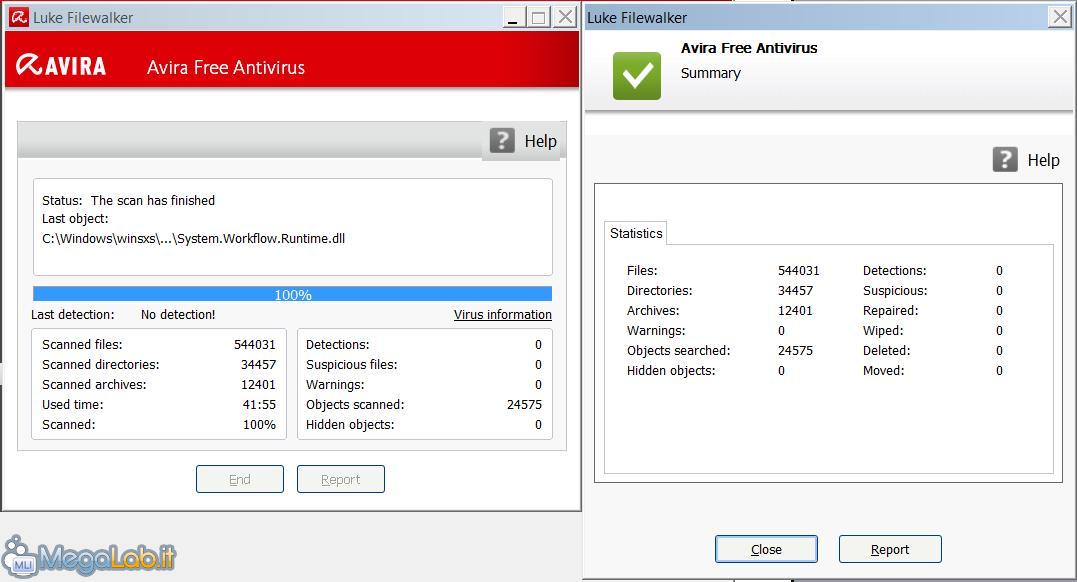Close the Luke Filewalker scan window
The width and height of the screenshot is (1077, 582).
pyautogui.click(x=565, y=17)
